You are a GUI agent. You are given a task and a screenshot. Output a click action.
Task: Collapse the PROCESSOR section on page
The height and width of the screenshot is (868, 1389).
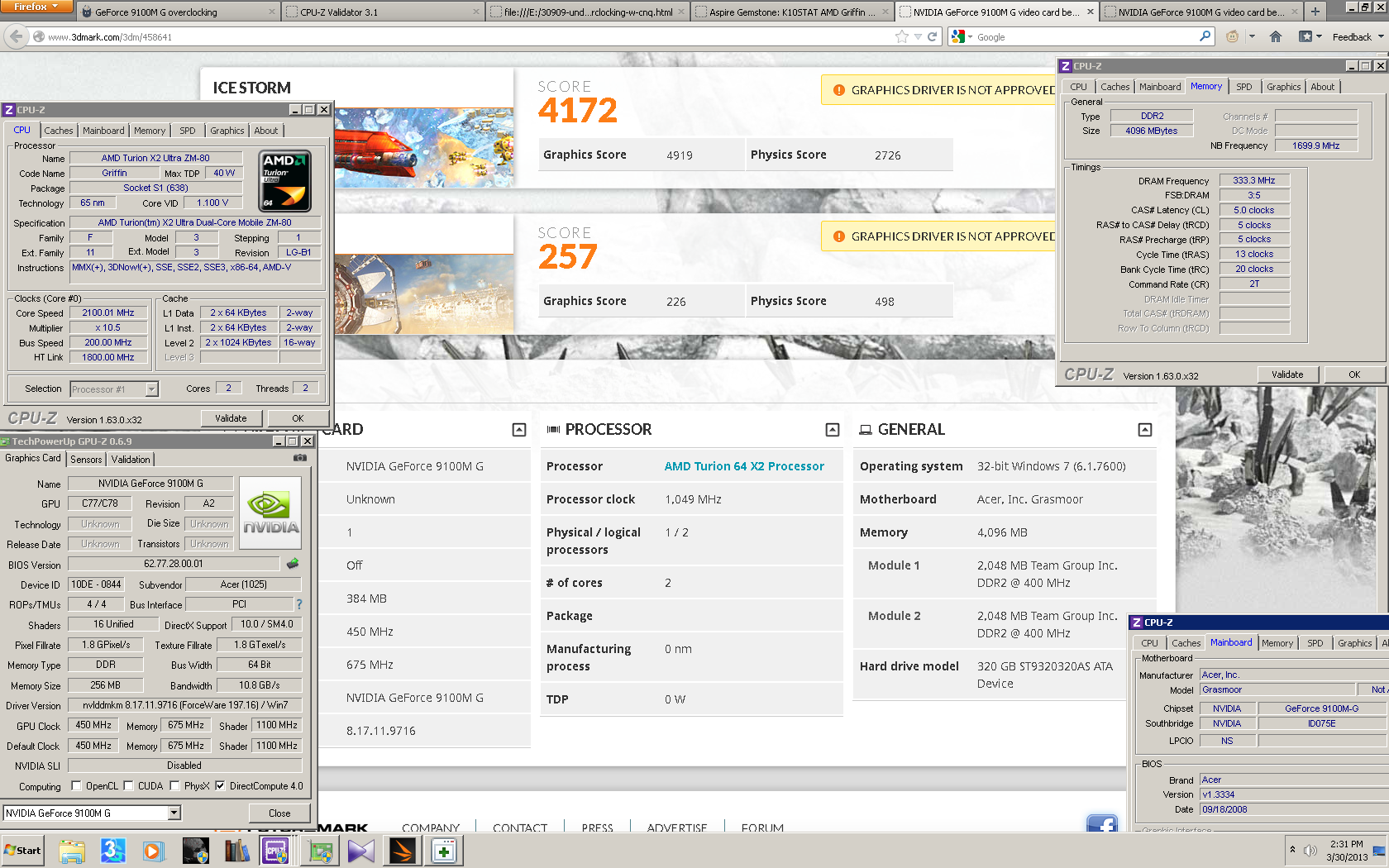pos(833,430)
